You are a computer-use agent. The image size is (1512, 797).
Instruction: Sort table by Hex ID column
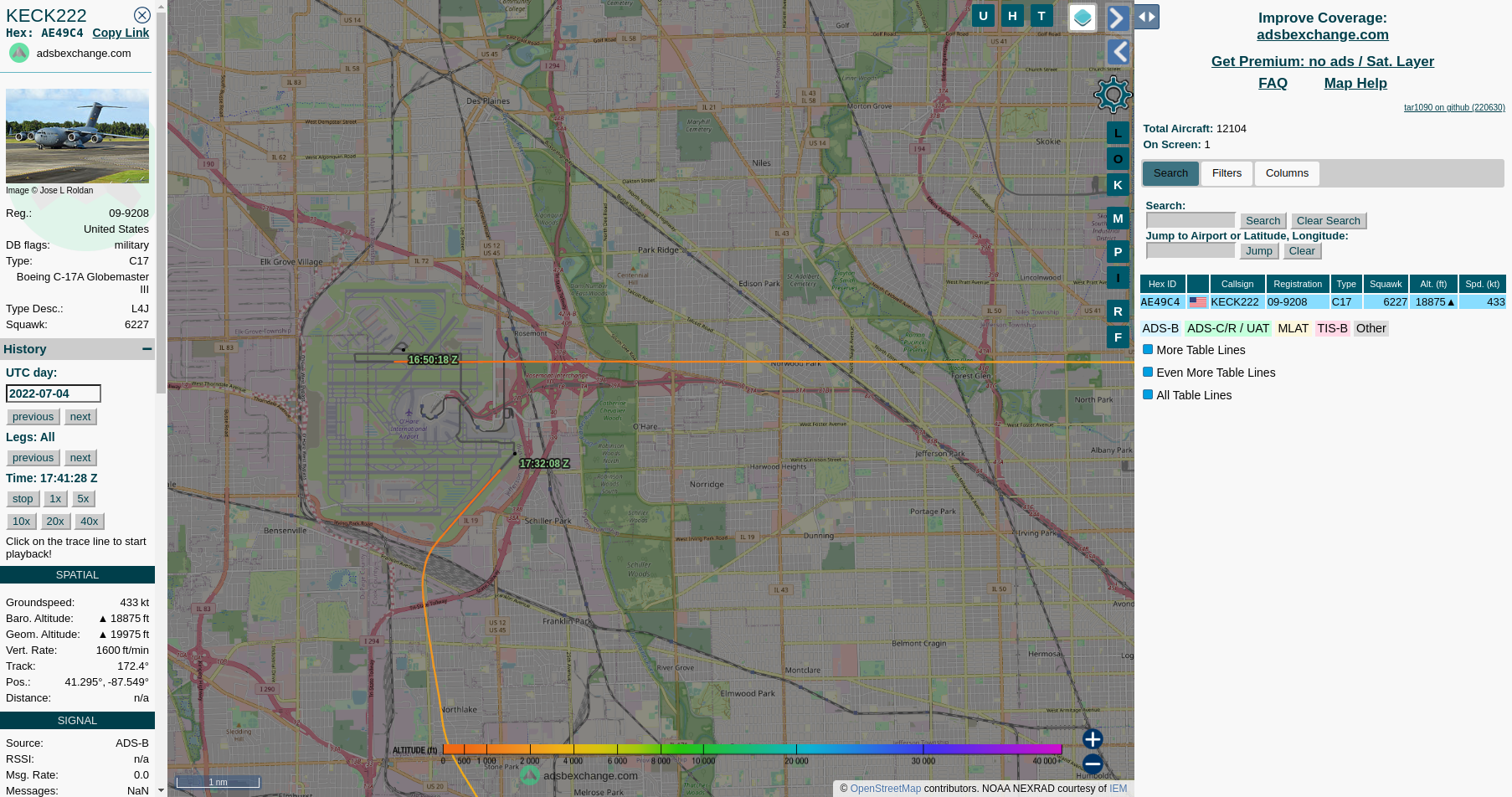coord(1162,284)
